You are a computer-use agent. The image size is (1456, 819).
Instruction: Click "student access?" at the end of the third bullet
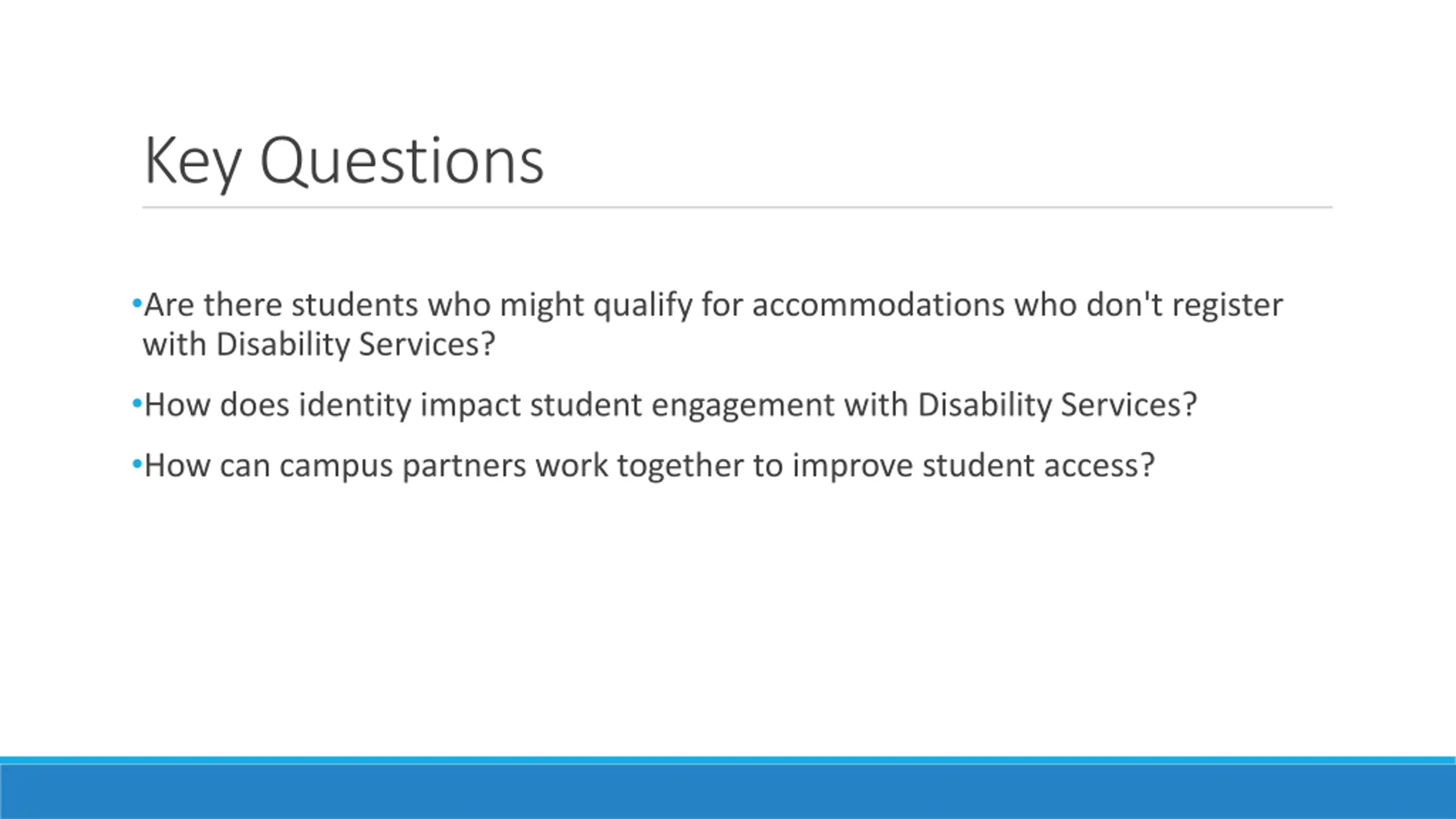(x=1039, y=465)
